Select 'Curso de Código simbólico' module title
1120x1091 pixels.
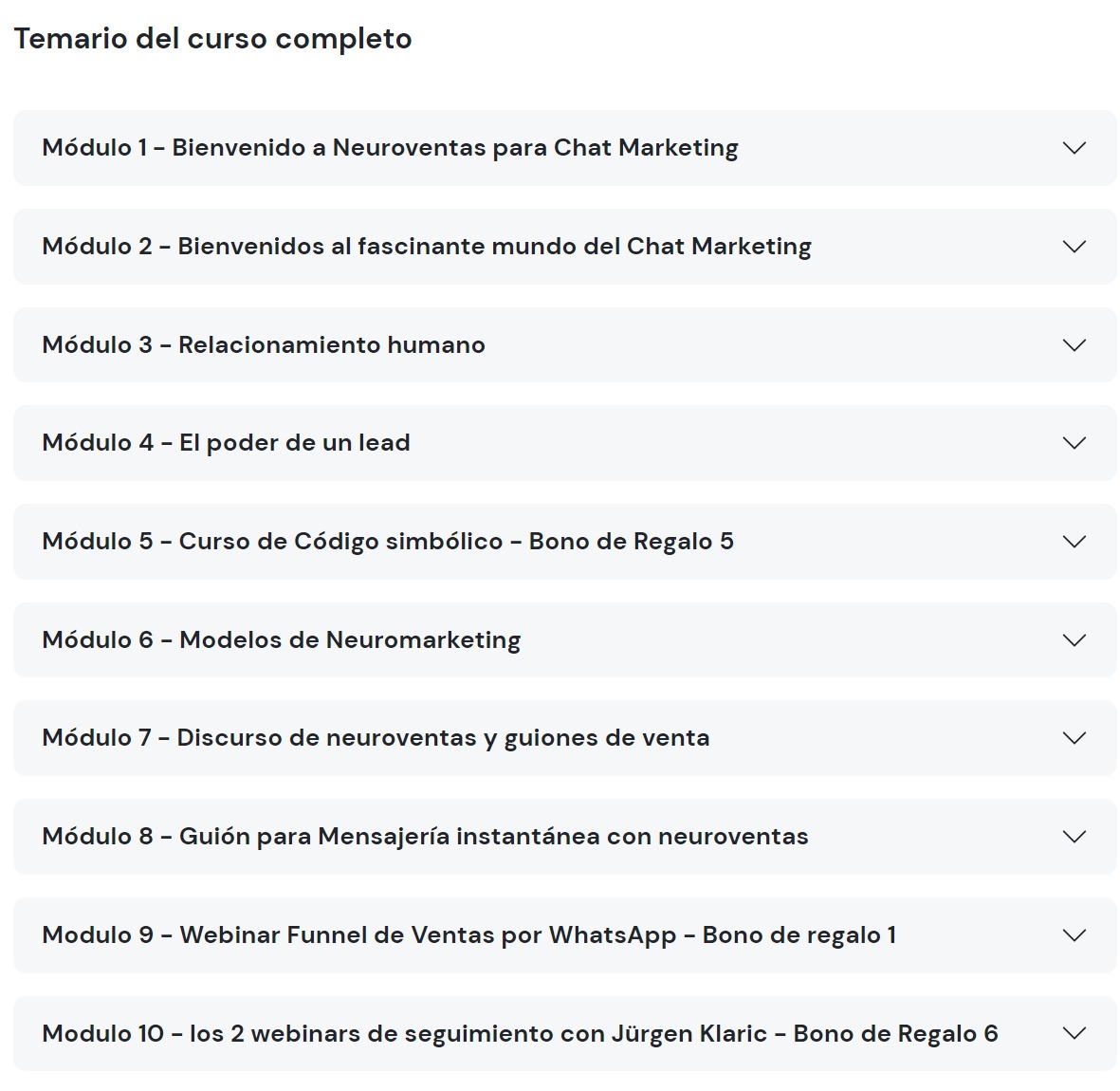[340, 542]
